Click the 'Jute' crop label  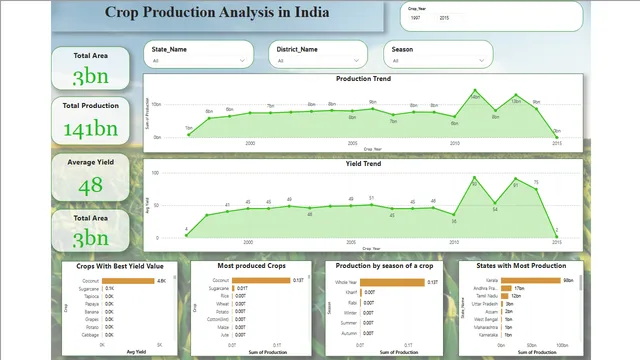pyautogui.click(x=225, y=335)
